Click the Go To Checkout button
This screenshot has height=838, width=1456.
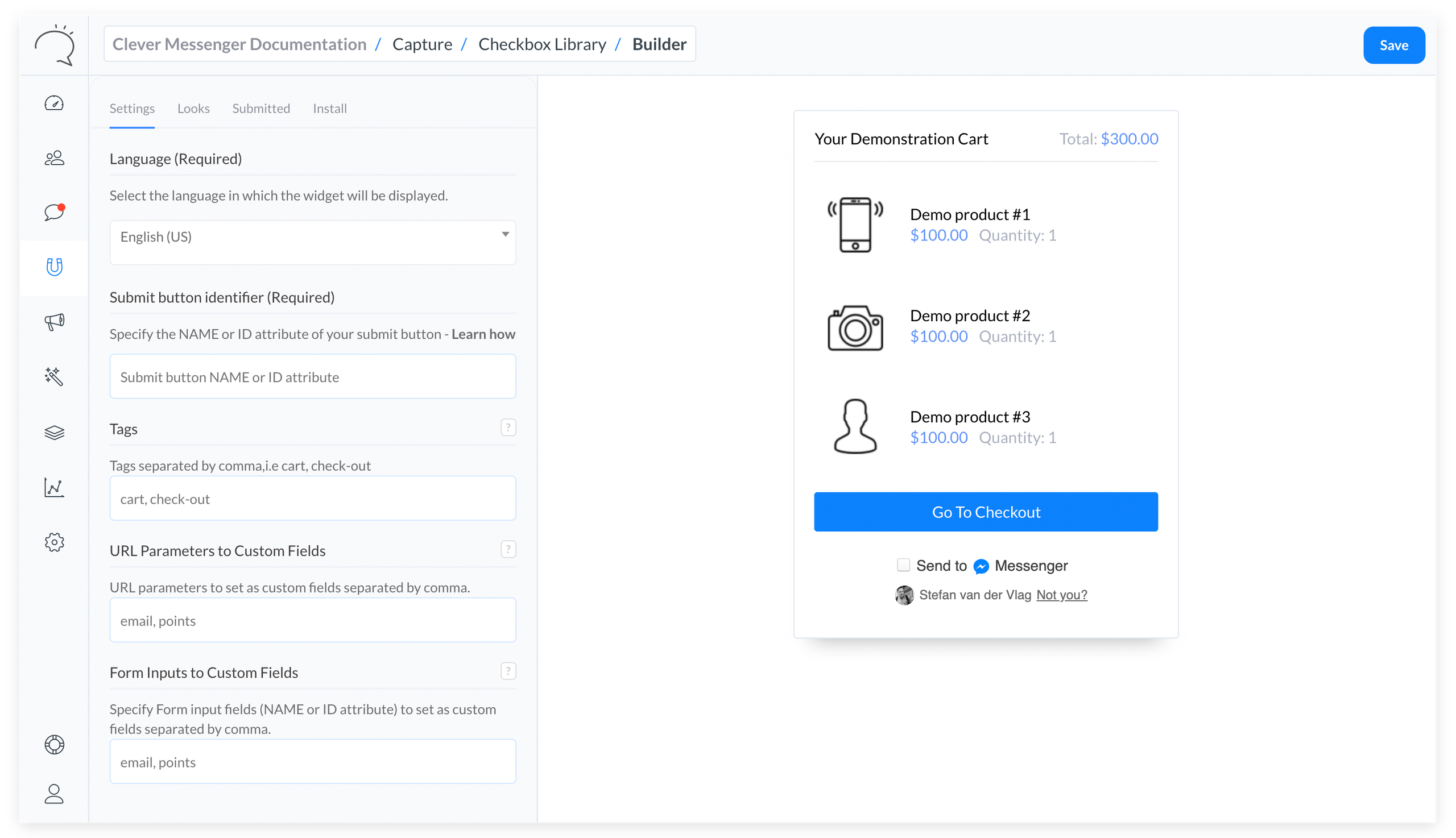tap(985, 512)
